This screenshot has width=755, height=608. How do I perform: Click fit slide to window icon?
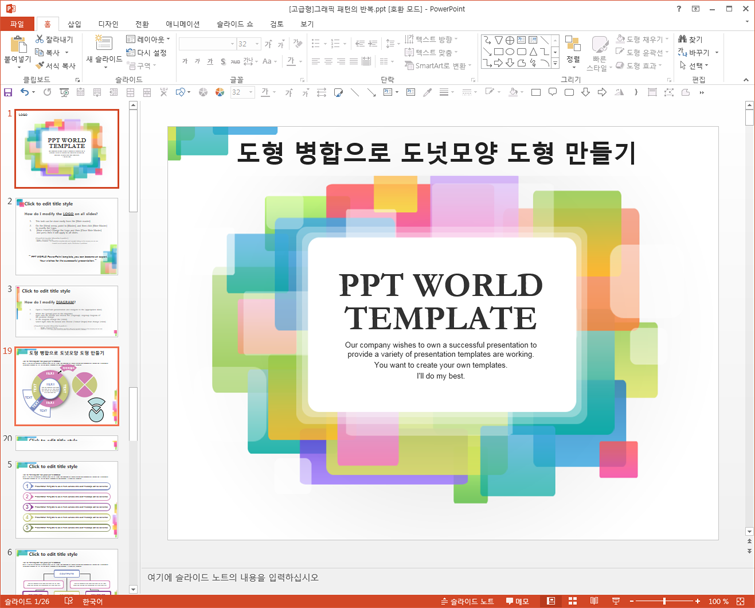[x=741, y=601]
